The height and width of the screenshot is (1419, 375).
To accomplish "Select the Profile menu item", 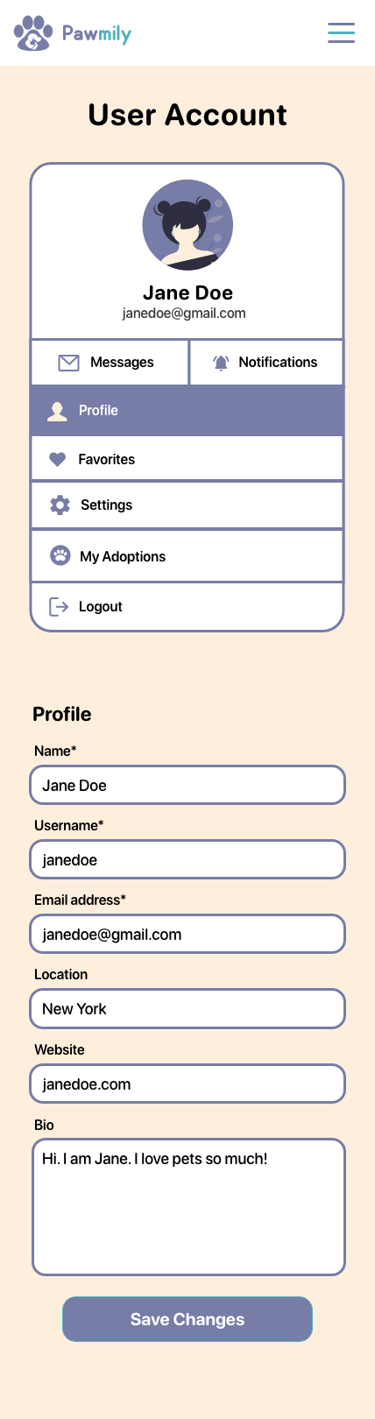I will [187, 411].
